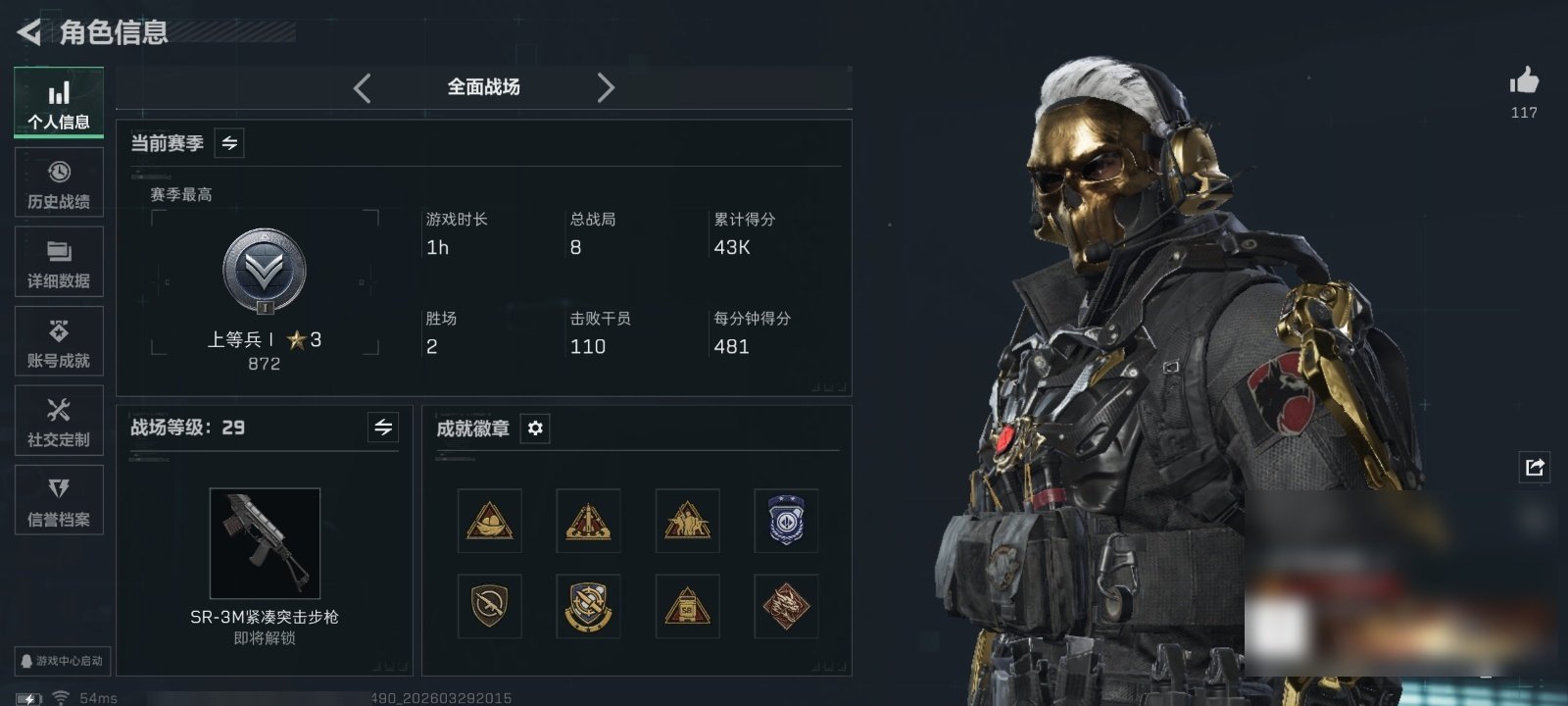This screenshot has width=1568, height=706.
Task: Open the 历史战绩 tab
Action: [x=59, y=183]
